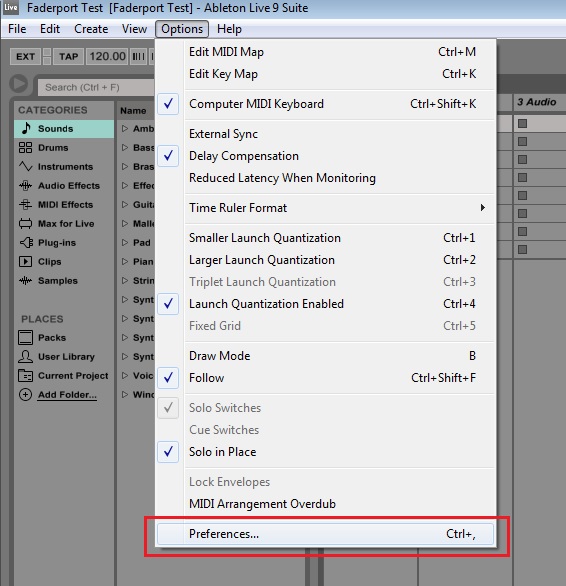Expand the Bras folder triangle
The width and height of the screenshot is (566, 586).
[x=125, y=167]
